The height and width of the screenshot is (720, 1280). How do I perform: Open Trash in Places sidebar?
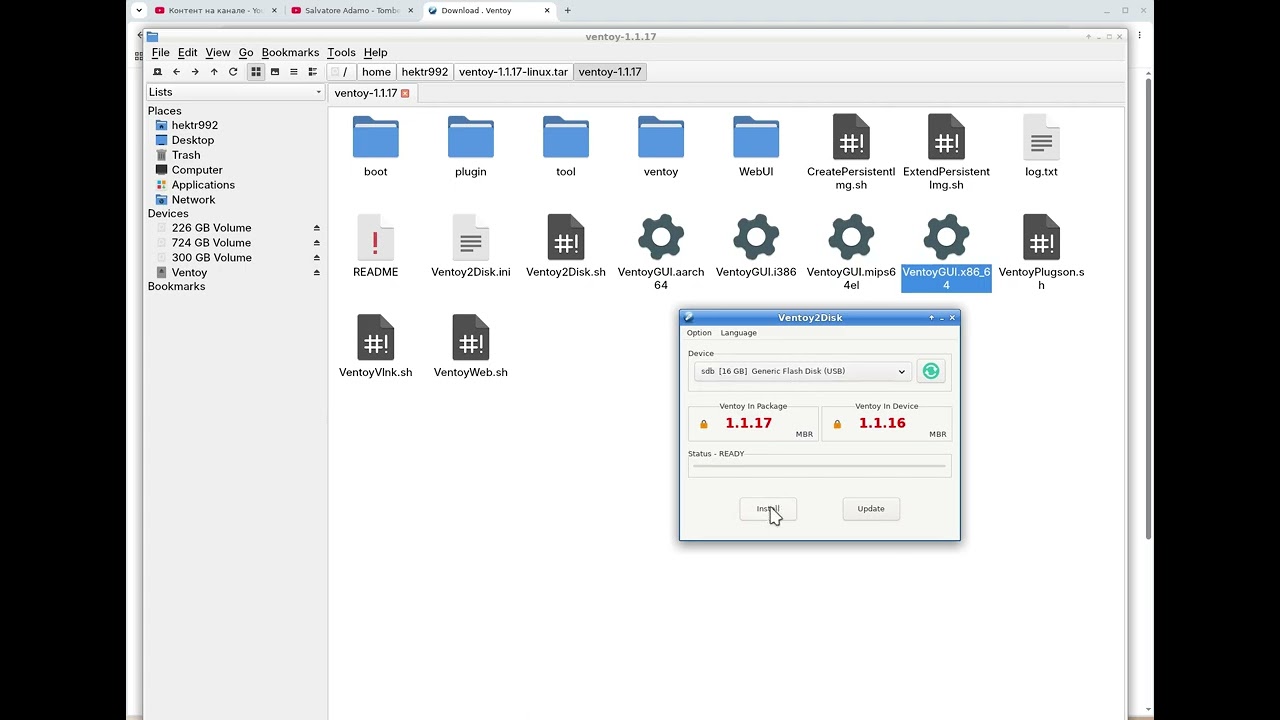tap(186, 155)
